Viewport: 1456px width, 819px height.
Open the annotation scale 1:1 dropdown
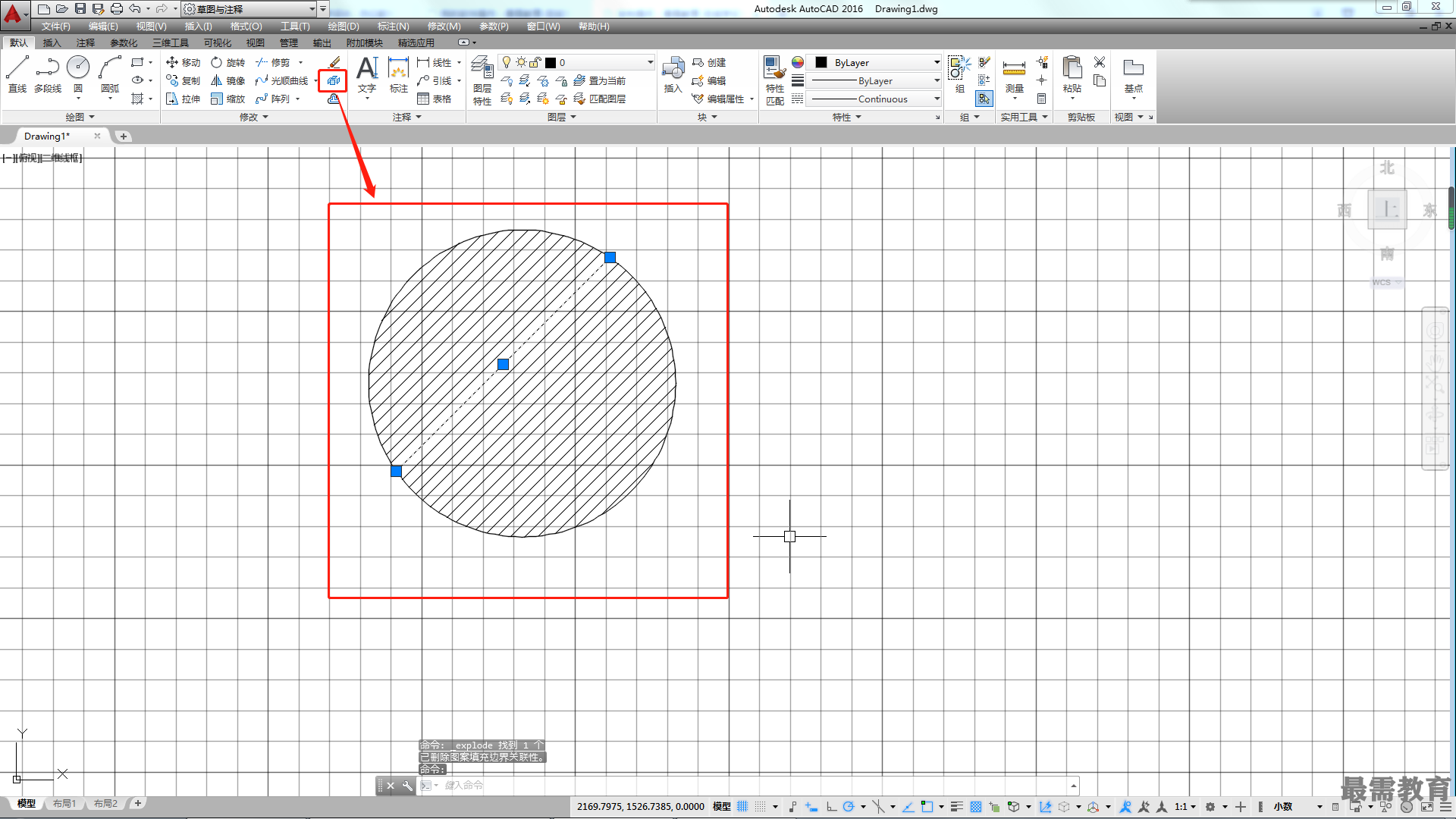pyautogui.click(x=1186, y=807)
